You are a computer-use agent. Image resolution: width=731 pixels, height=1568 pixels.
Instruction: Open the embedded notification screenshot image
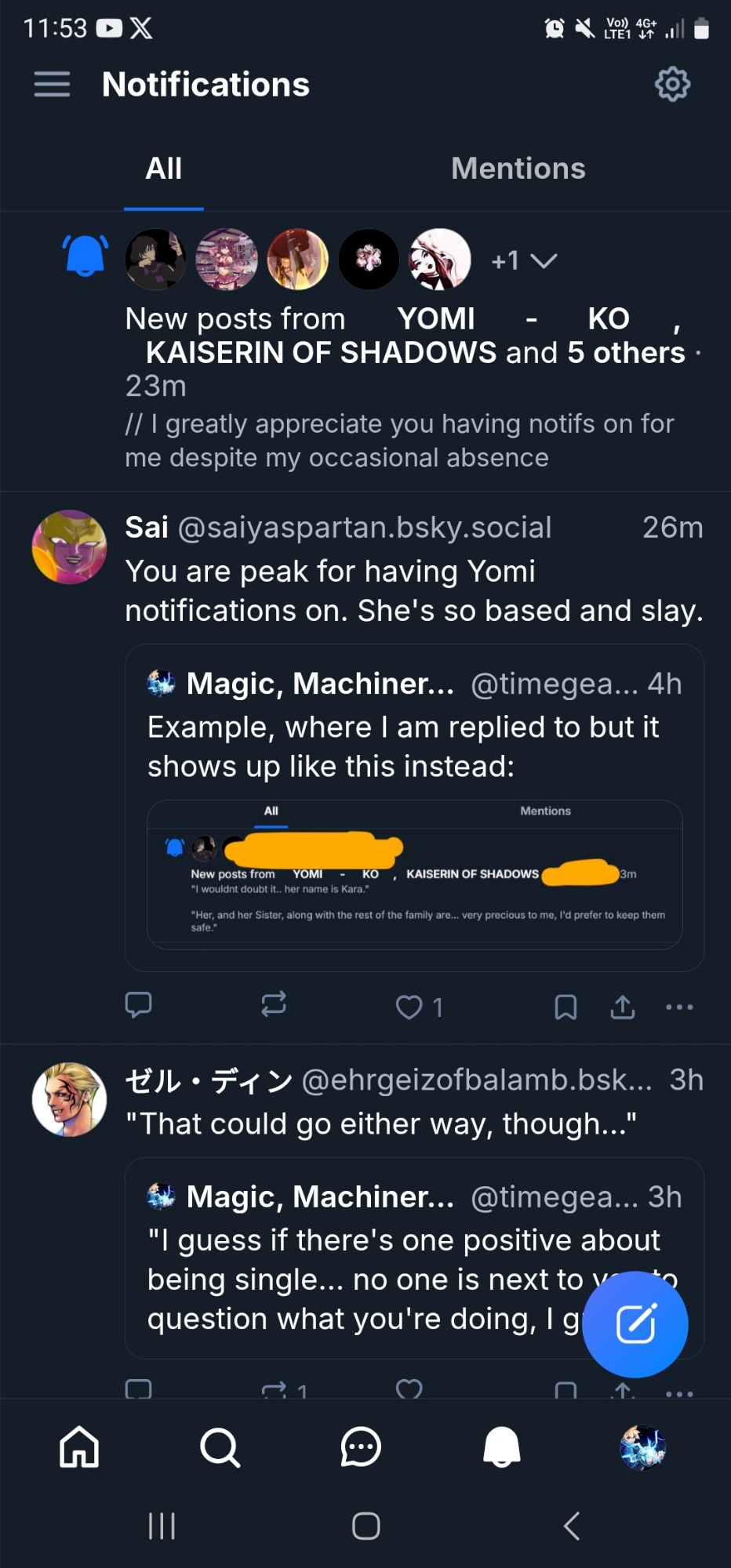414,874
